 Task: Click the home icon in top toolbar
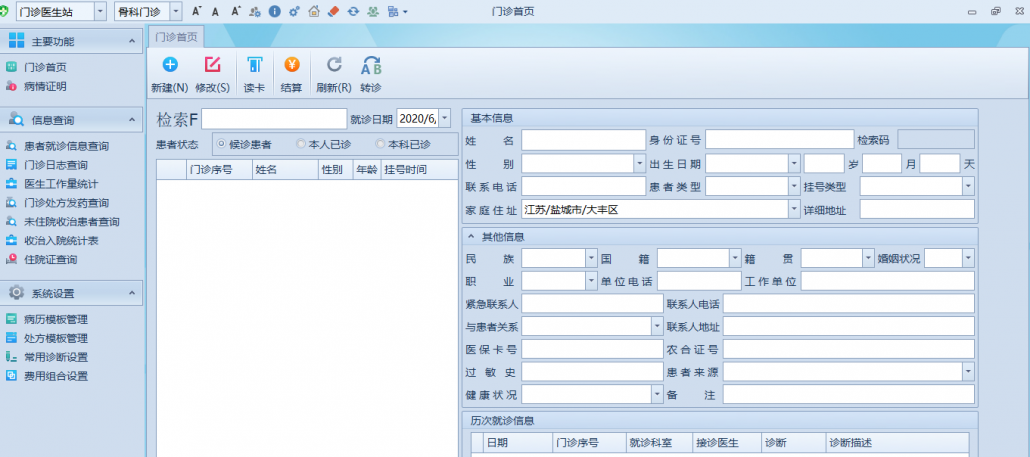314,11
